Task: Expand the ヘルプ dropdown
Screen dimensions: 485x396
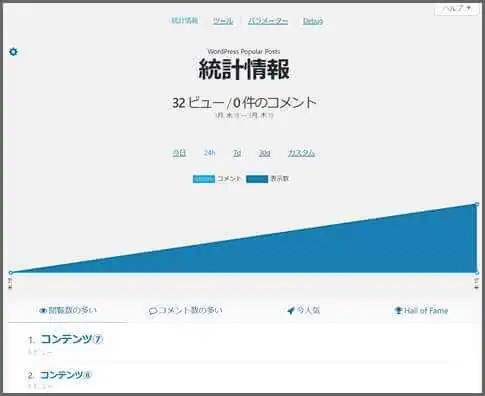Action: [457, 9]
